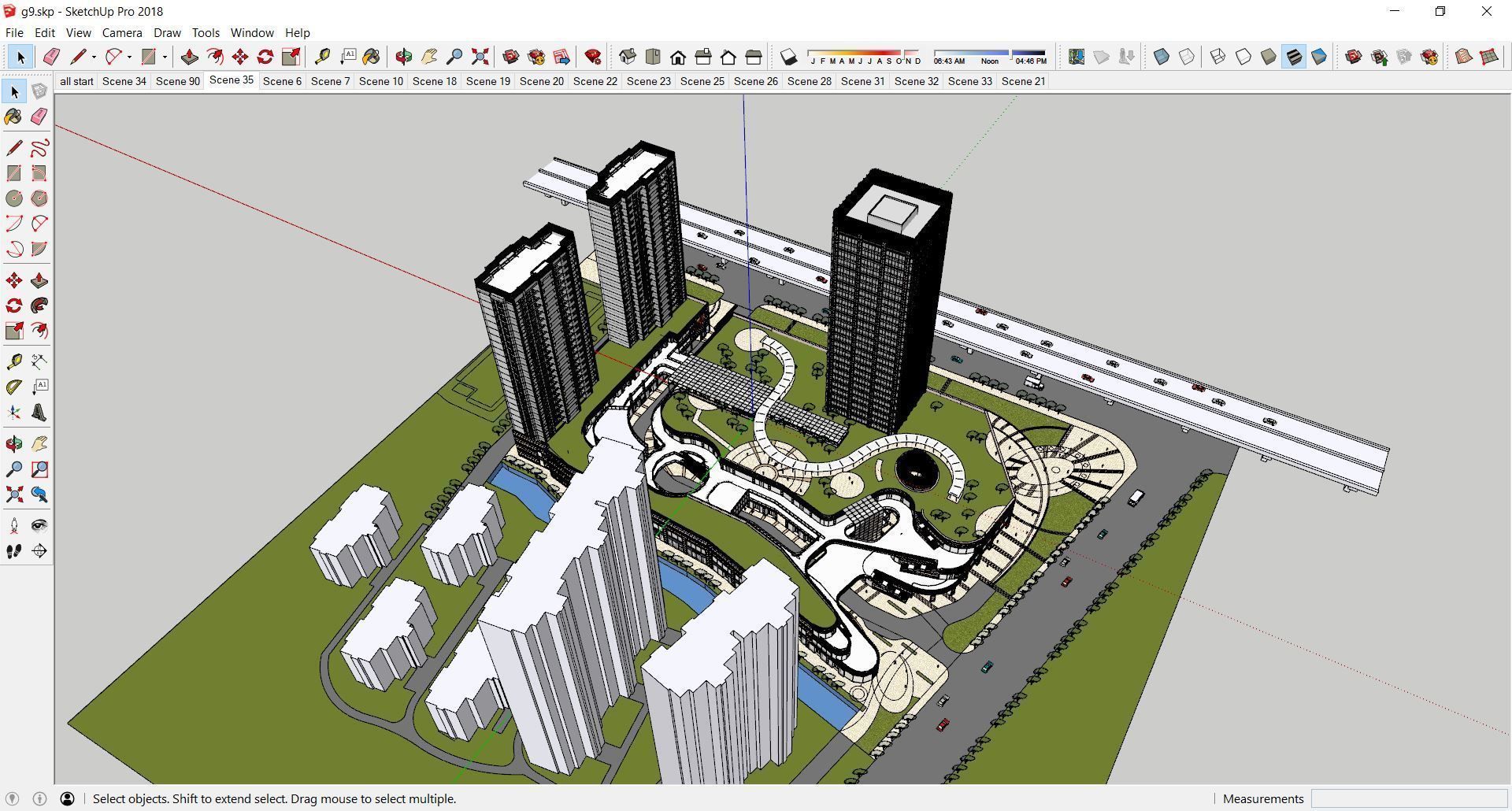The width and height of the screenshot is (1512, 811).
Task: Click Zoom Extents in top toolbar
Action: pos(480,57)
